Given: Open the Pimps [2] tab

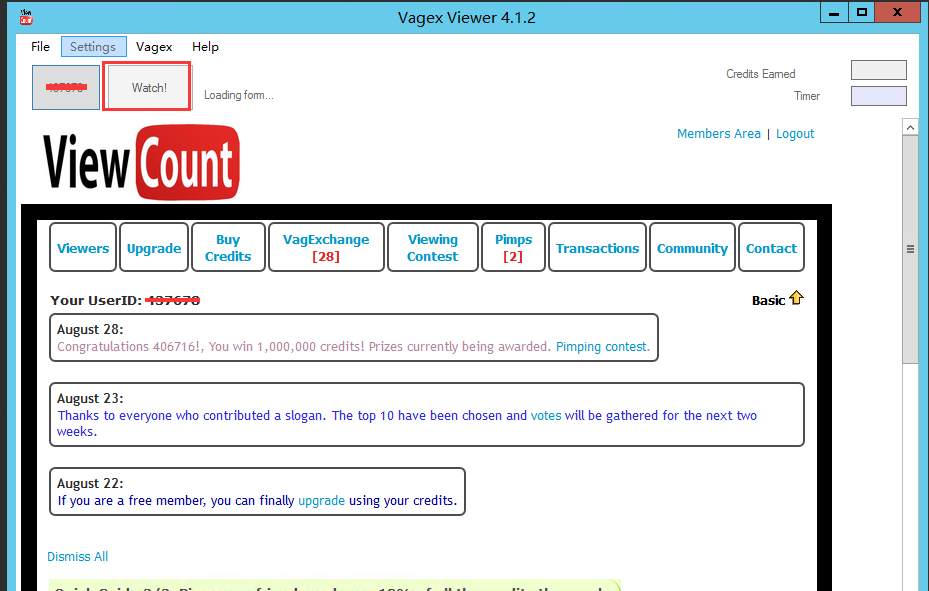Looking at the screenshot, I should (513, 248).
